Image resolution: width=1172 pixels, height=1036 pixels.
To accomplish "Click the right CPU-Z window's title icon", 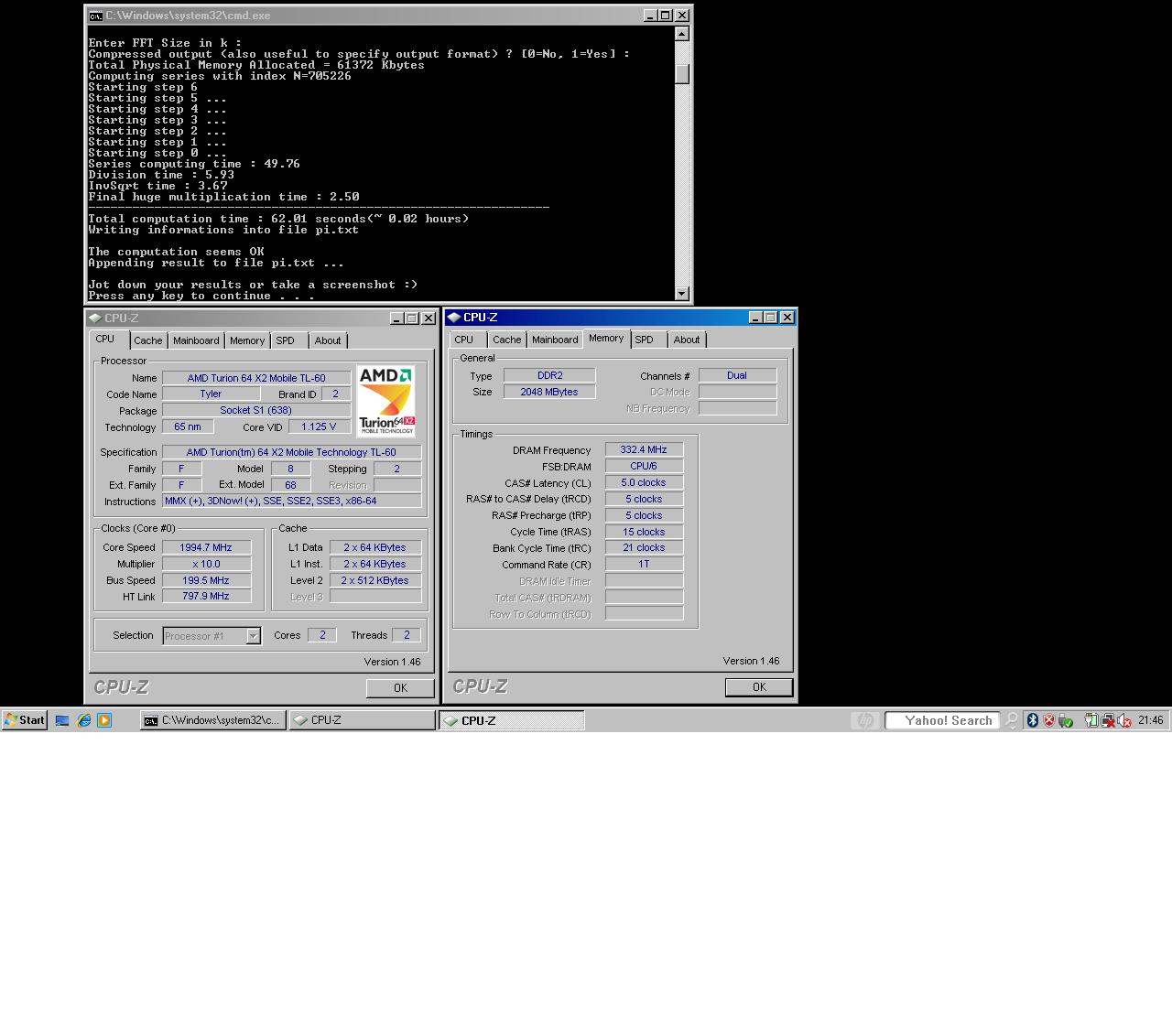I will pyautogui.click(x=454, y=318).
